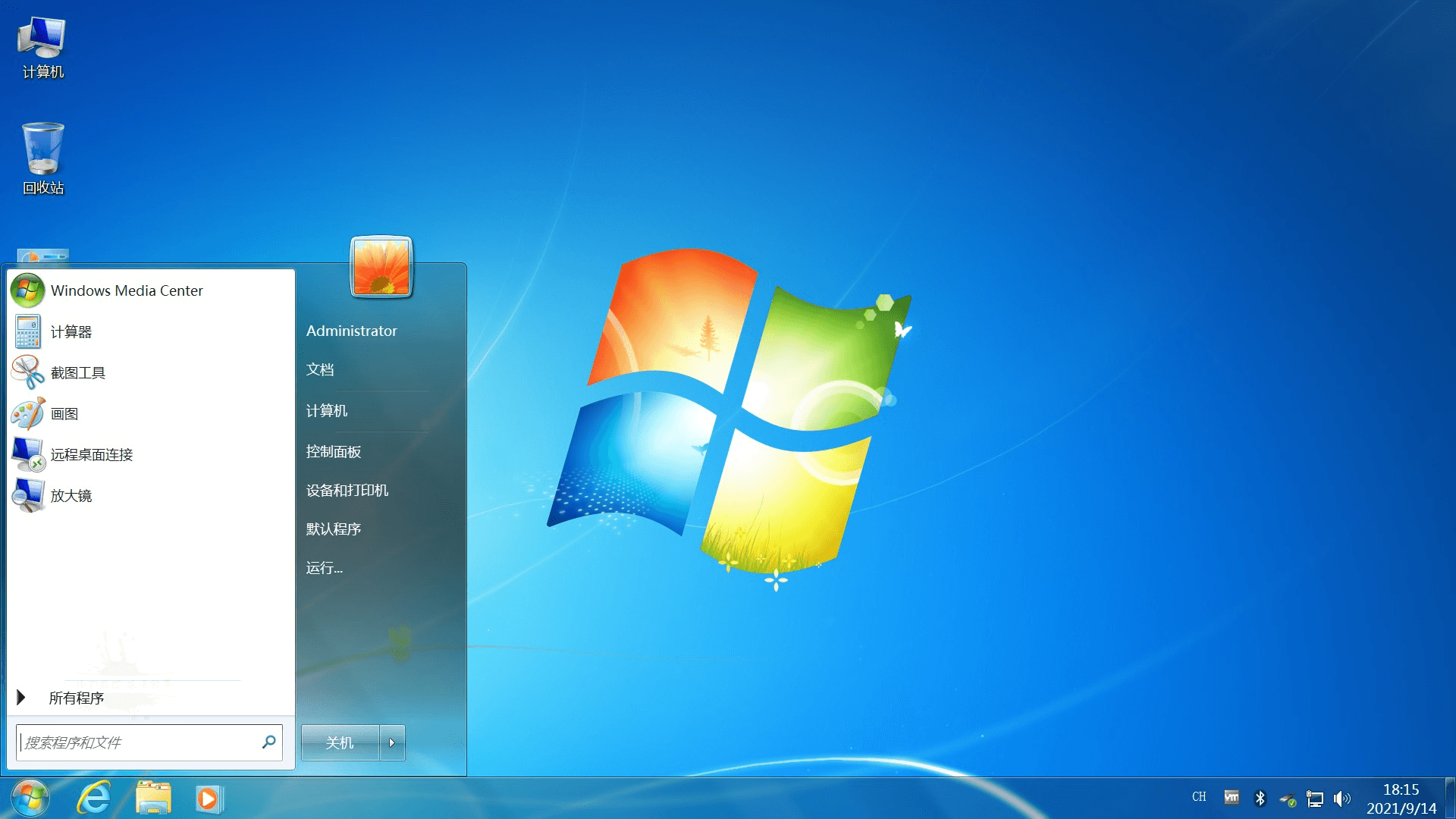Select 文档 (Documents) menu item
The width and height of the screenshot is (1456, 819).
click(x=319, y=369)
